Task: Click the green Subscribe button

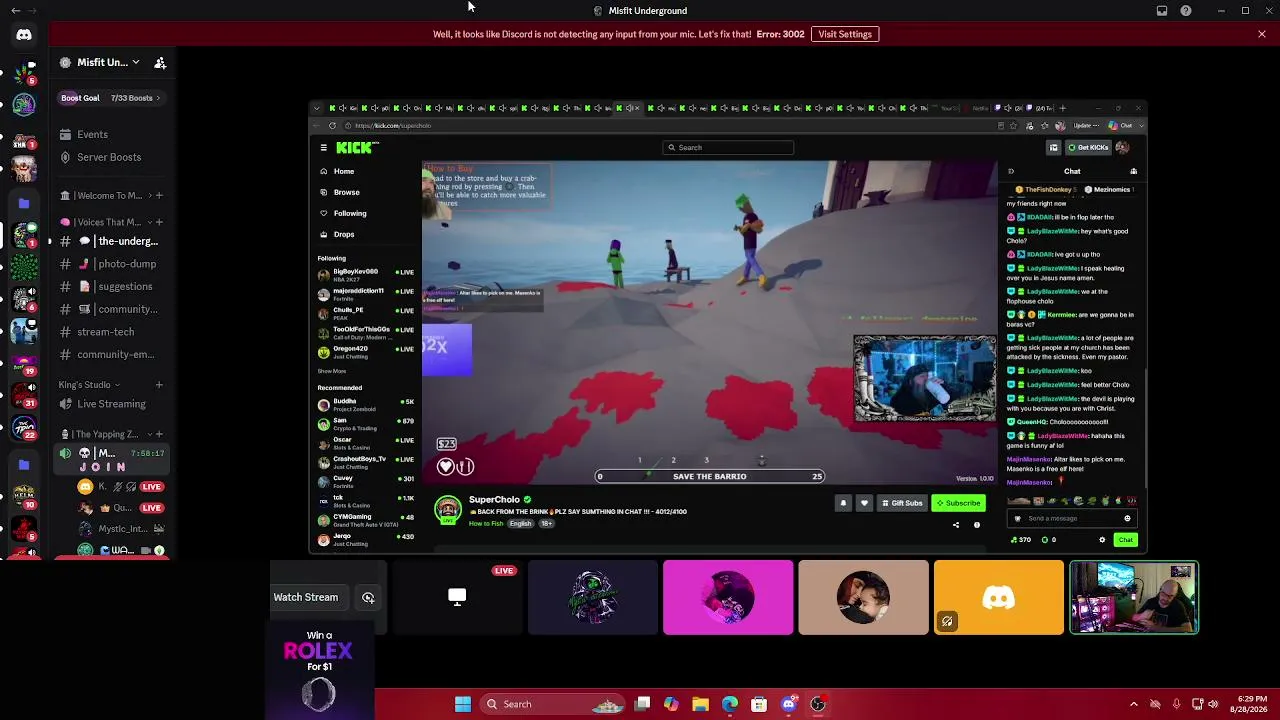Action: click(x=958, y=503)
